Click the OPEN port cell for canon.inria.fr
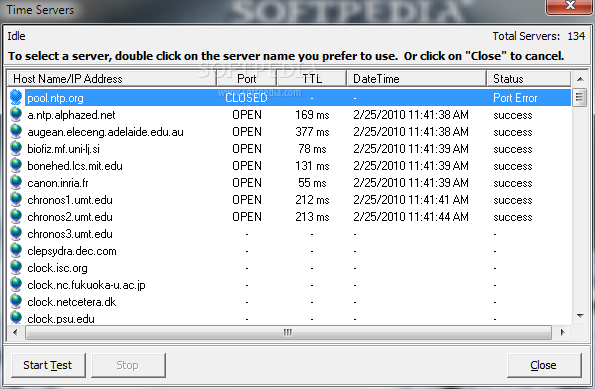595x389 pixels. (x=247, y=183)
